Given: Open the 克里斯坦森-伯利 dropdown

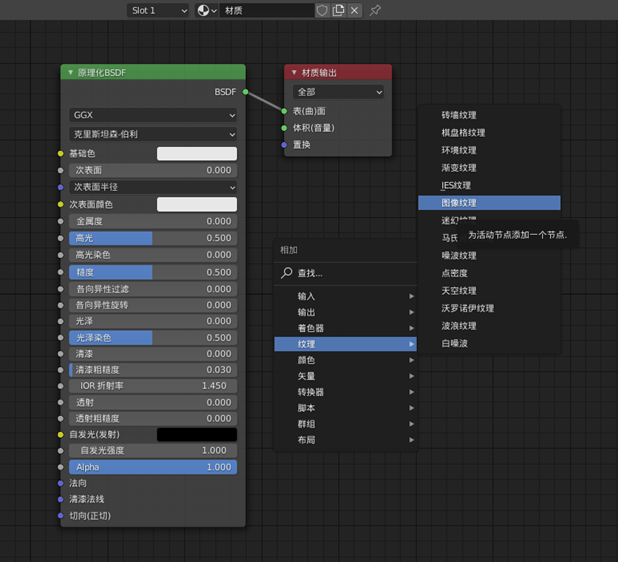Looking at the screenshot, I should point(153,134).
